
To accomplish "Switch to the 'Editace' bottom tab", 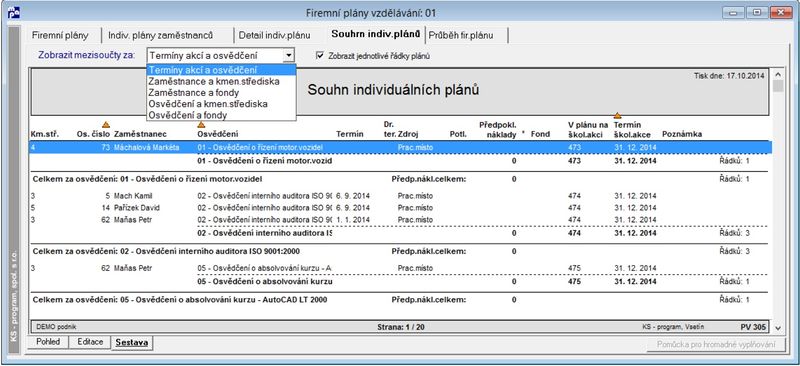I will 90,342.
